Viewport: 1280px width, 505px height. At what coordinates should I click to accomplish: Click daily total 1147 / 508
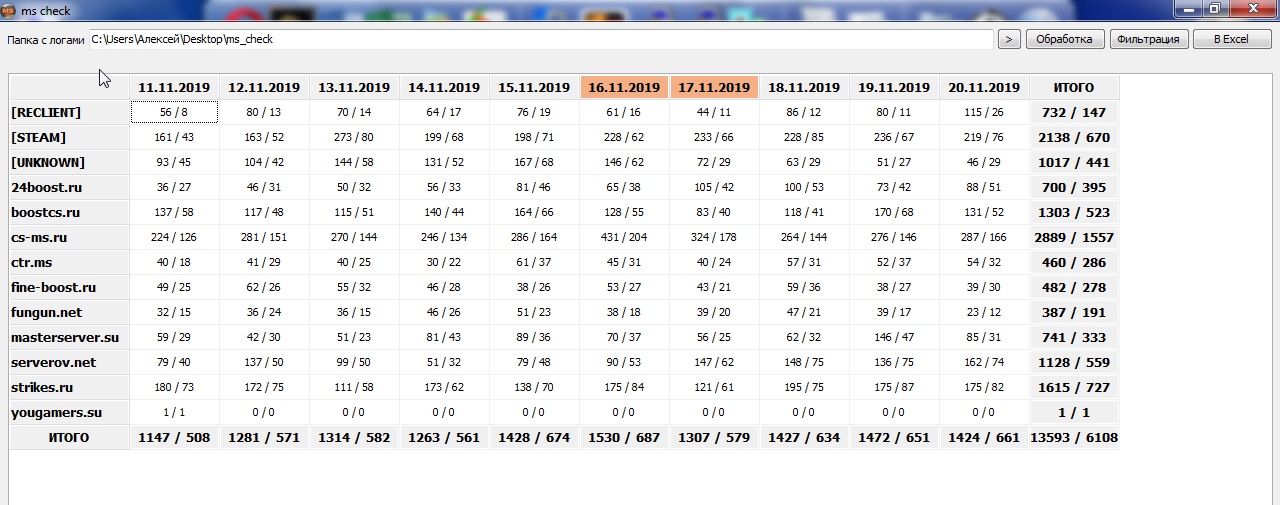pyautogui.click(x=174, y=437)
